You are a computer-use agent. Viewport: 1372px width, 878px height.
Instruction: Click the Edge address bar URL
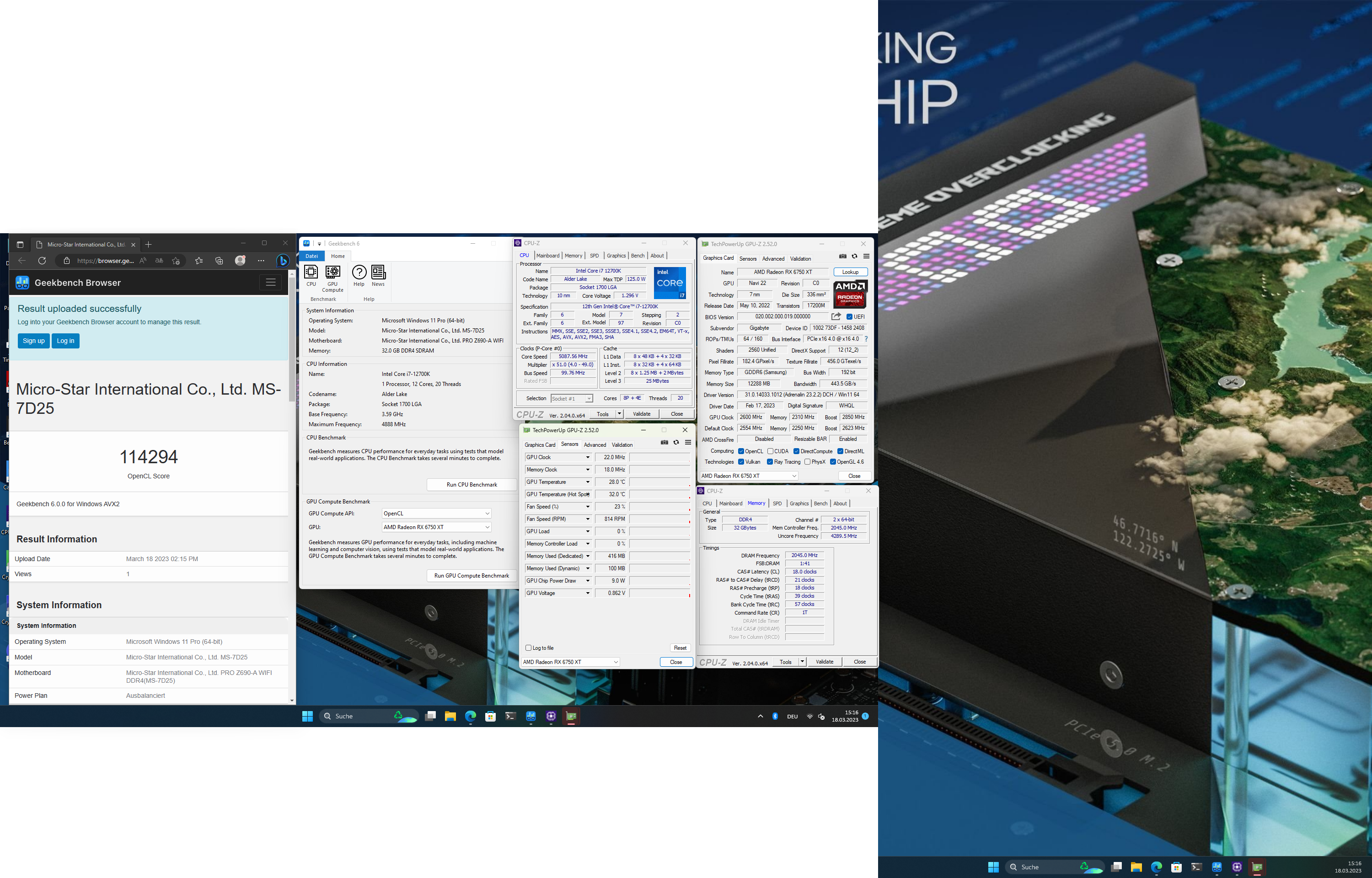[106, 261]
